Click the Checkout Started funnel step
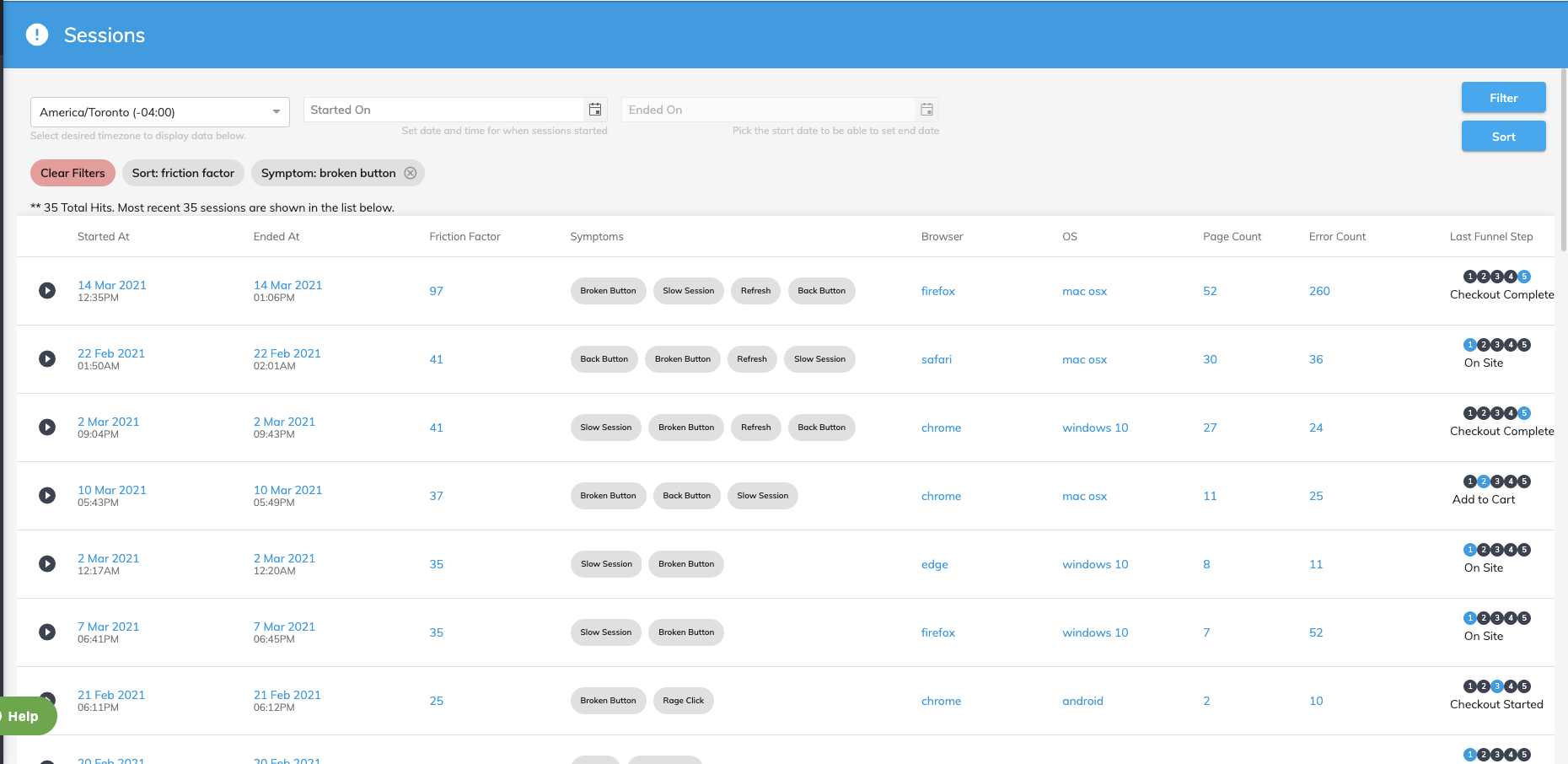Viewport: 1568px width, 764px height. (1496, 704)
